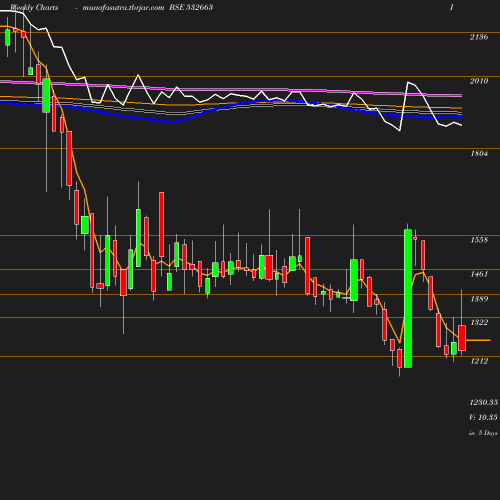
Task: Click the 1389 price level label
Action: [479, 299]
